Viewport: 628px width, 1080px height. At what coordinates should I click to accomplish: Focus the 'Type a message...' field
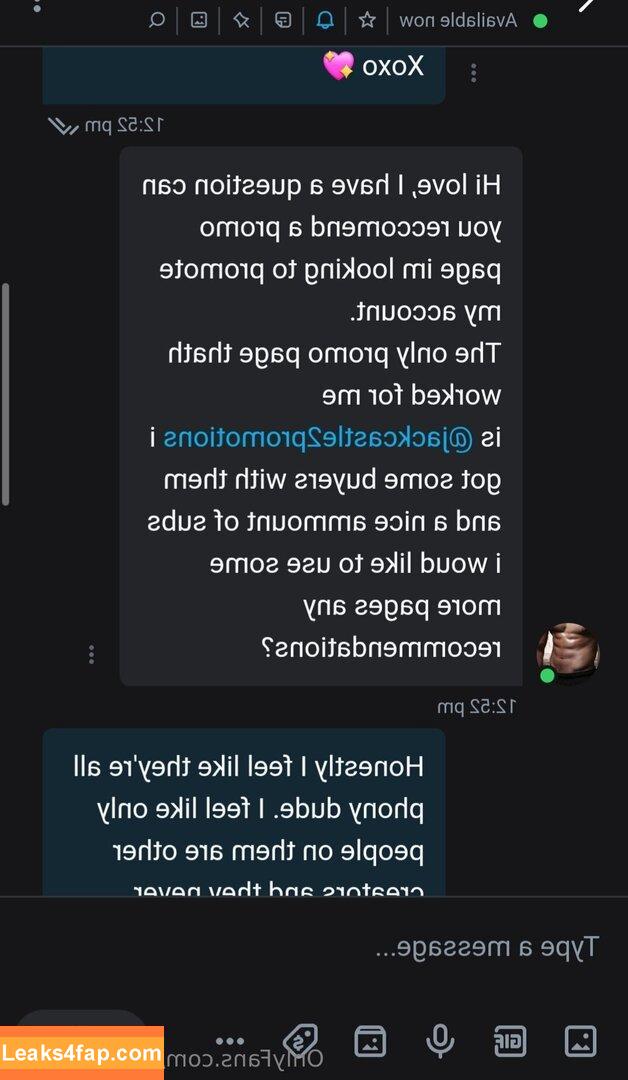pyautogui.click(x=314, y=948)
